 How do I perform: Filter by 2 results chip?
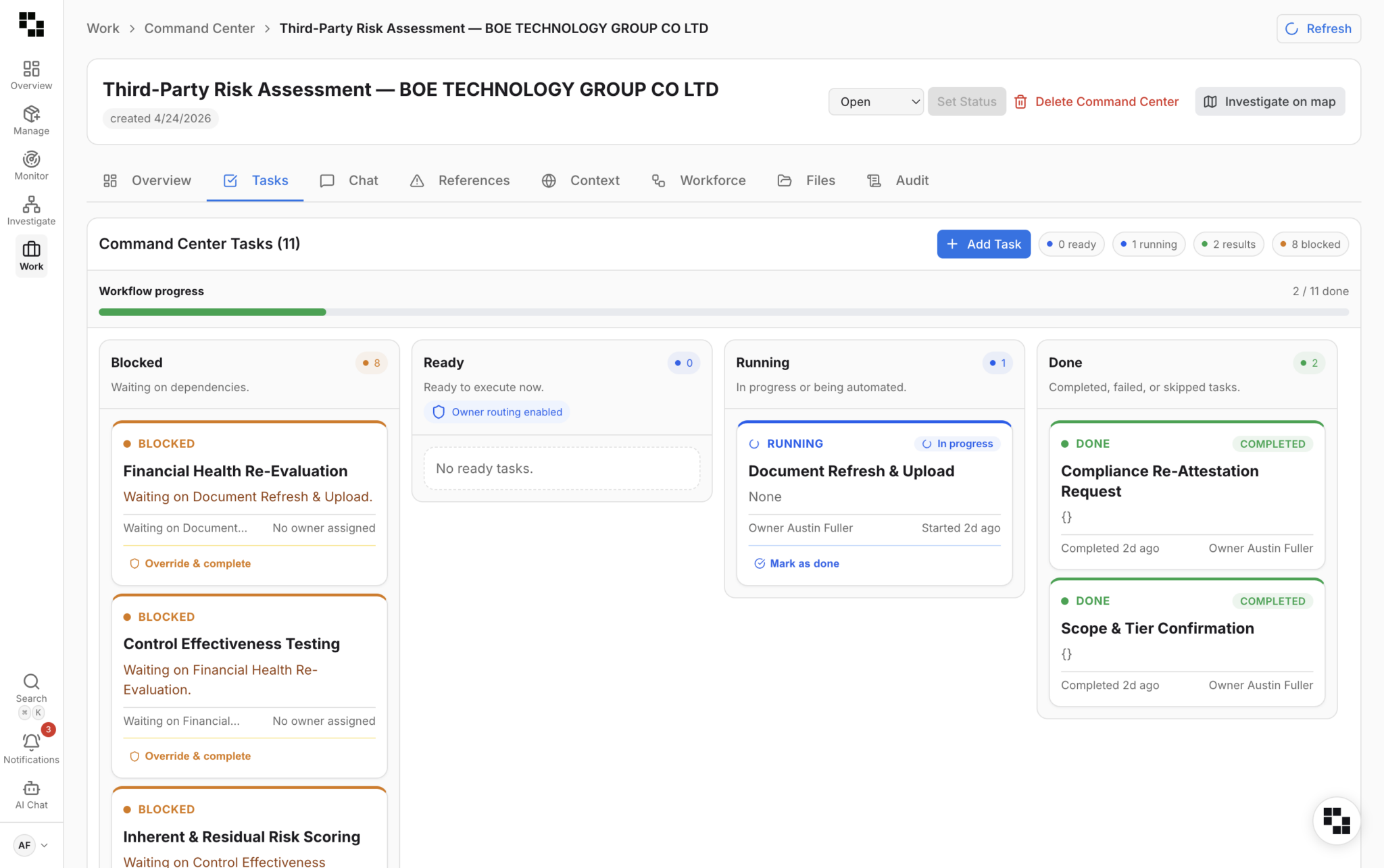coord(1229,244)
